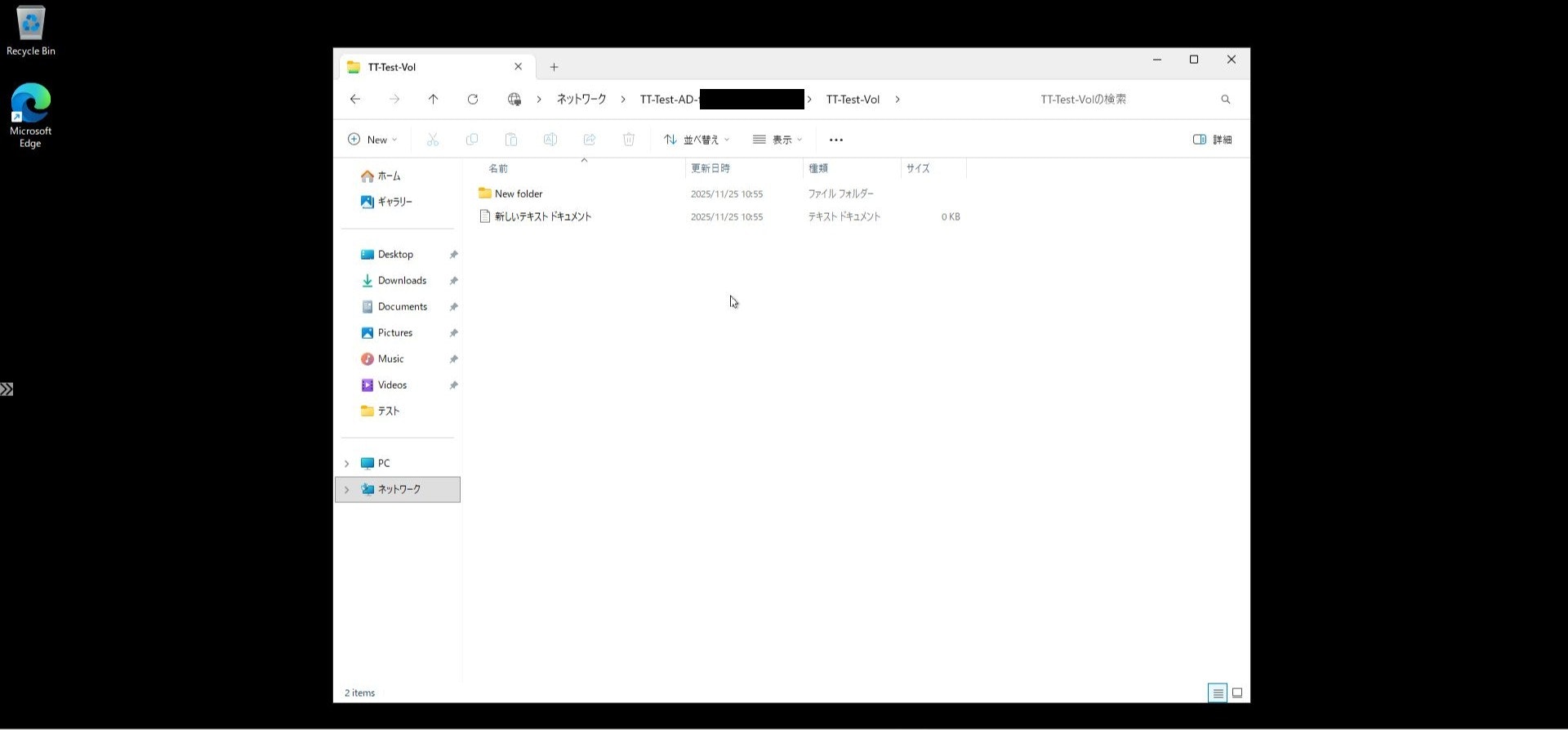Switch to large thumbnails view in status bar
This screenshot has width=1568, height=730.
(1237, 693)
